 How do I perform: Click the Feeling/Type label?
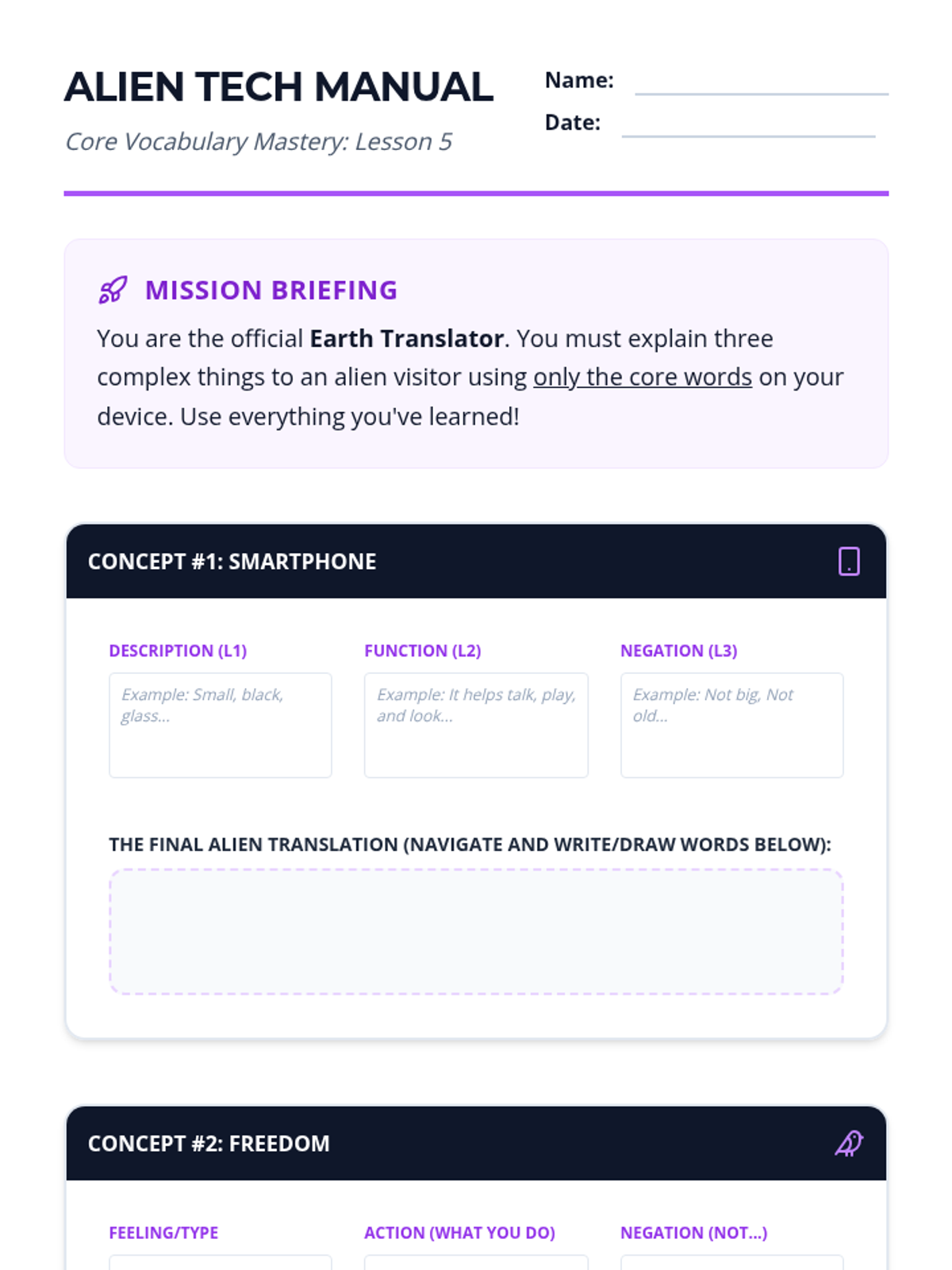tap(163, 1233)
